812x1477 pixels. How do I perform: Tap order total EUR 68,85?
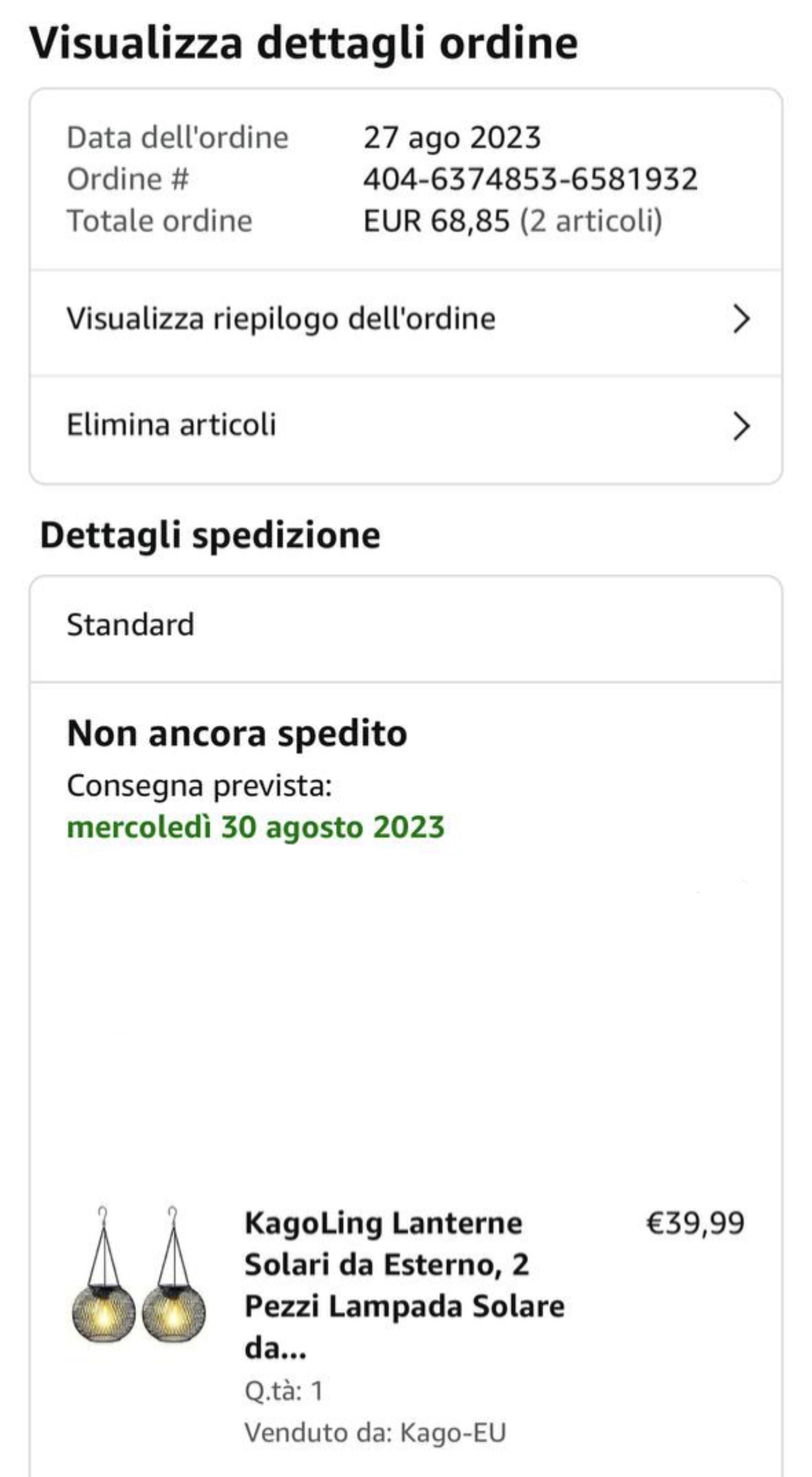point(436,221)
